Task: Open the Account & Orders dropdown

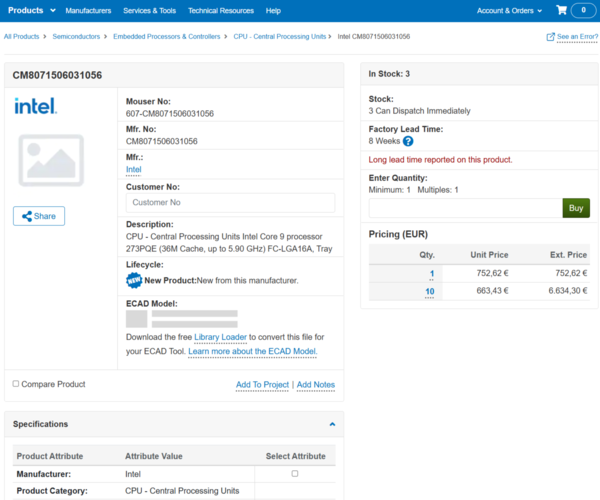Action: 509,11
